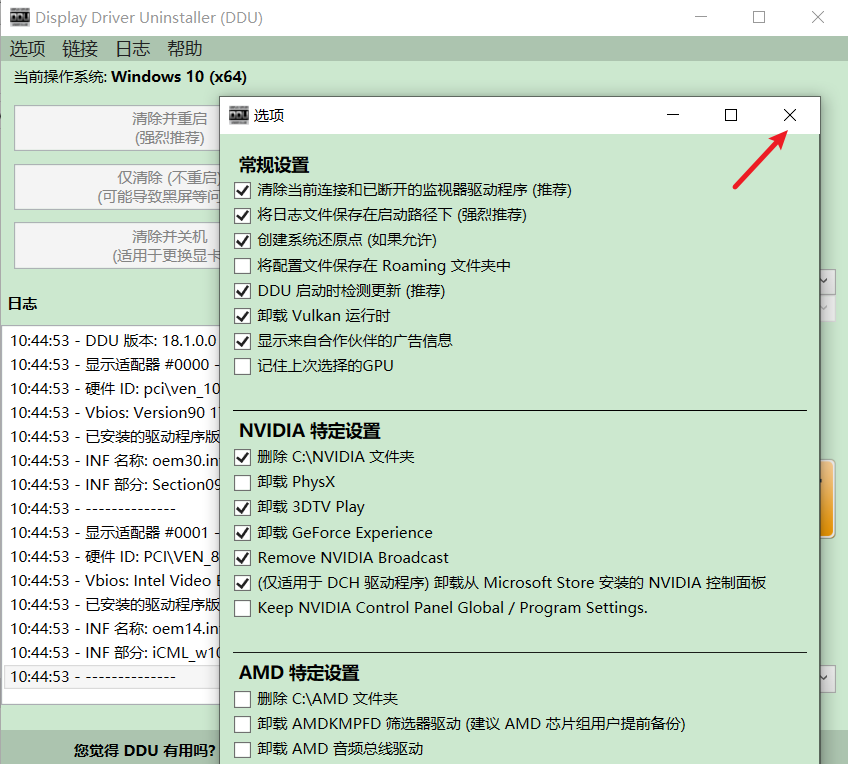Uncheck 将日志文件保存在启动路径下
The width and height of the screenshot is (848, 764).
click(x=242, y=215)
